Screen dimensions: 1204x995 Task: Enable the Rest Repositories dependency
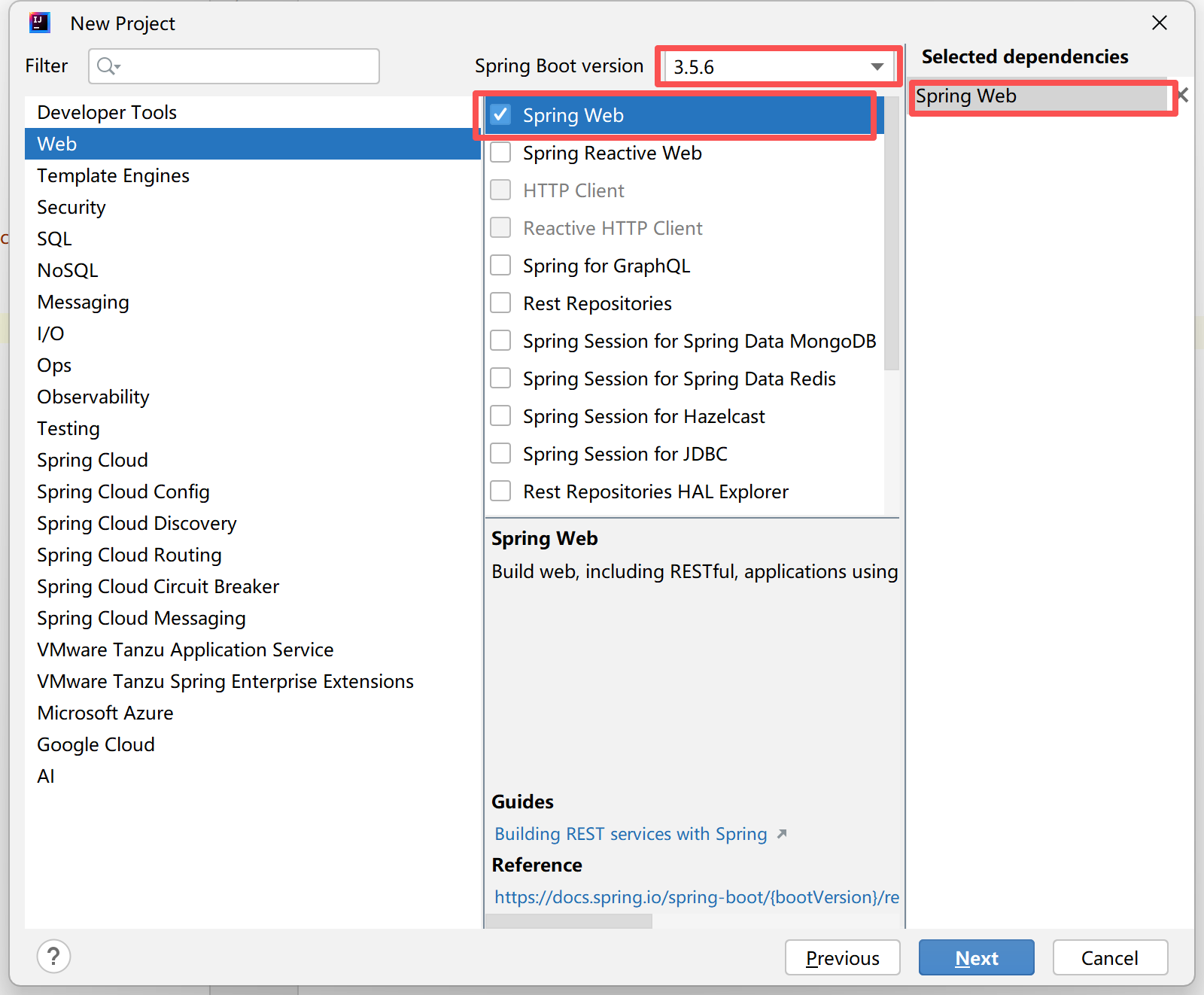point(500,303)
